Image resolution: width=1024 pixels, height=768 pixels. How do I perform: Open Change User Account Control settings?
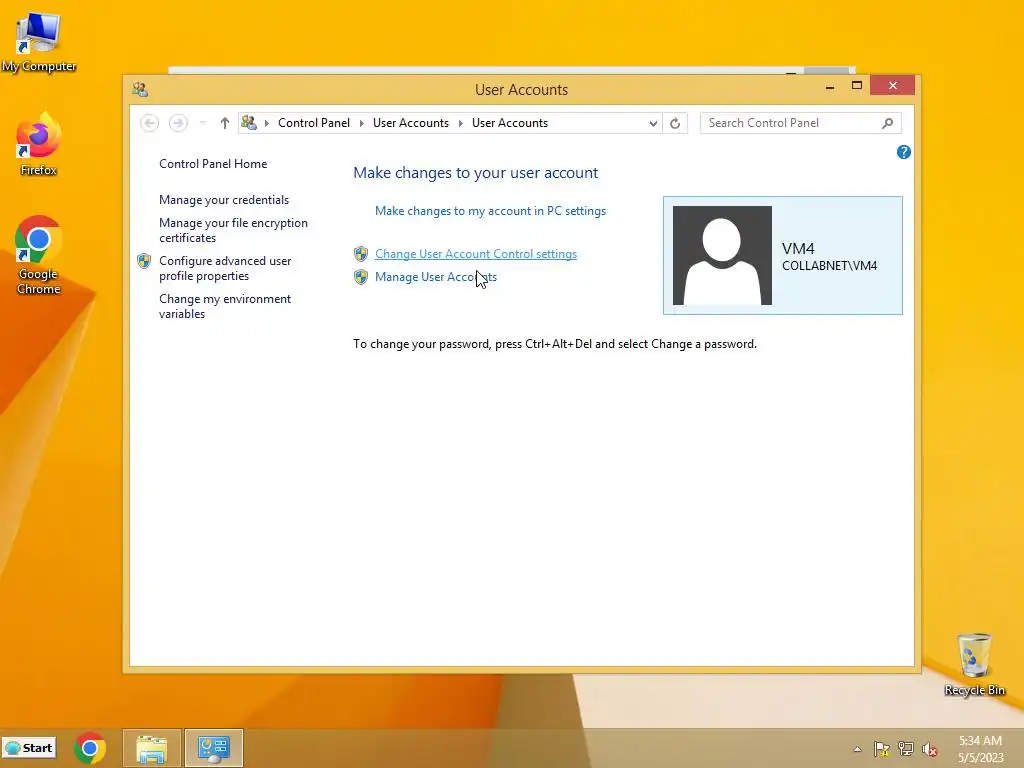476,254
